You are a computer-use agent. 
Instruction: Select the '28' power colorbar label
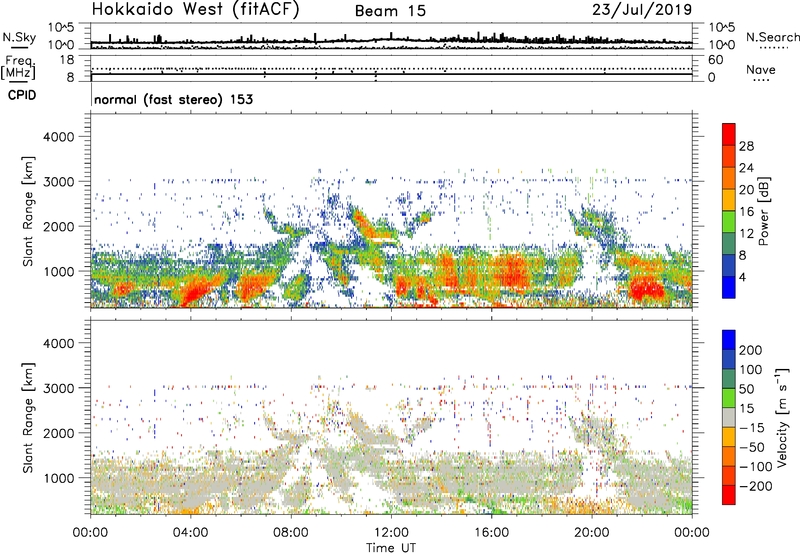tap(746, 146)
